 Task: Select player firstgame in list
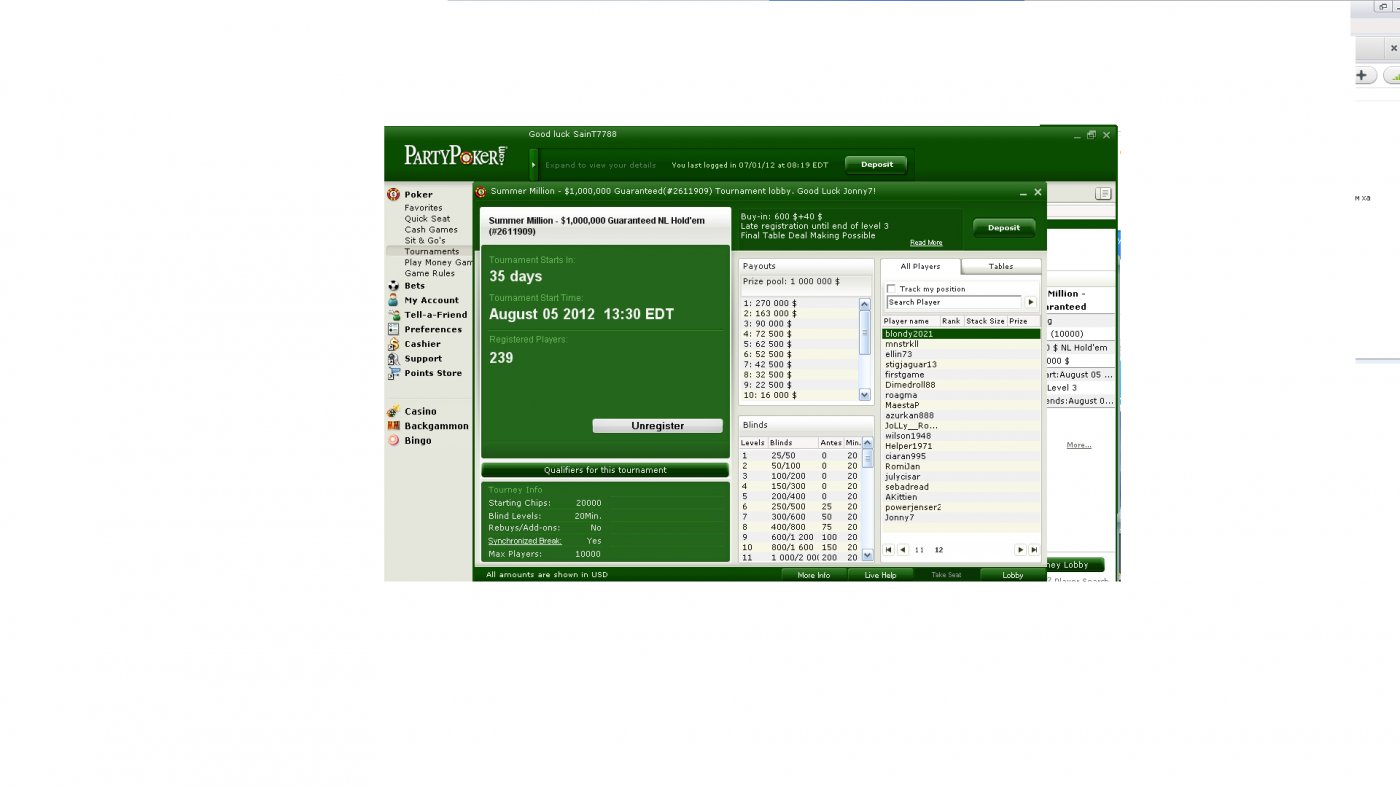tap(961, 375)
